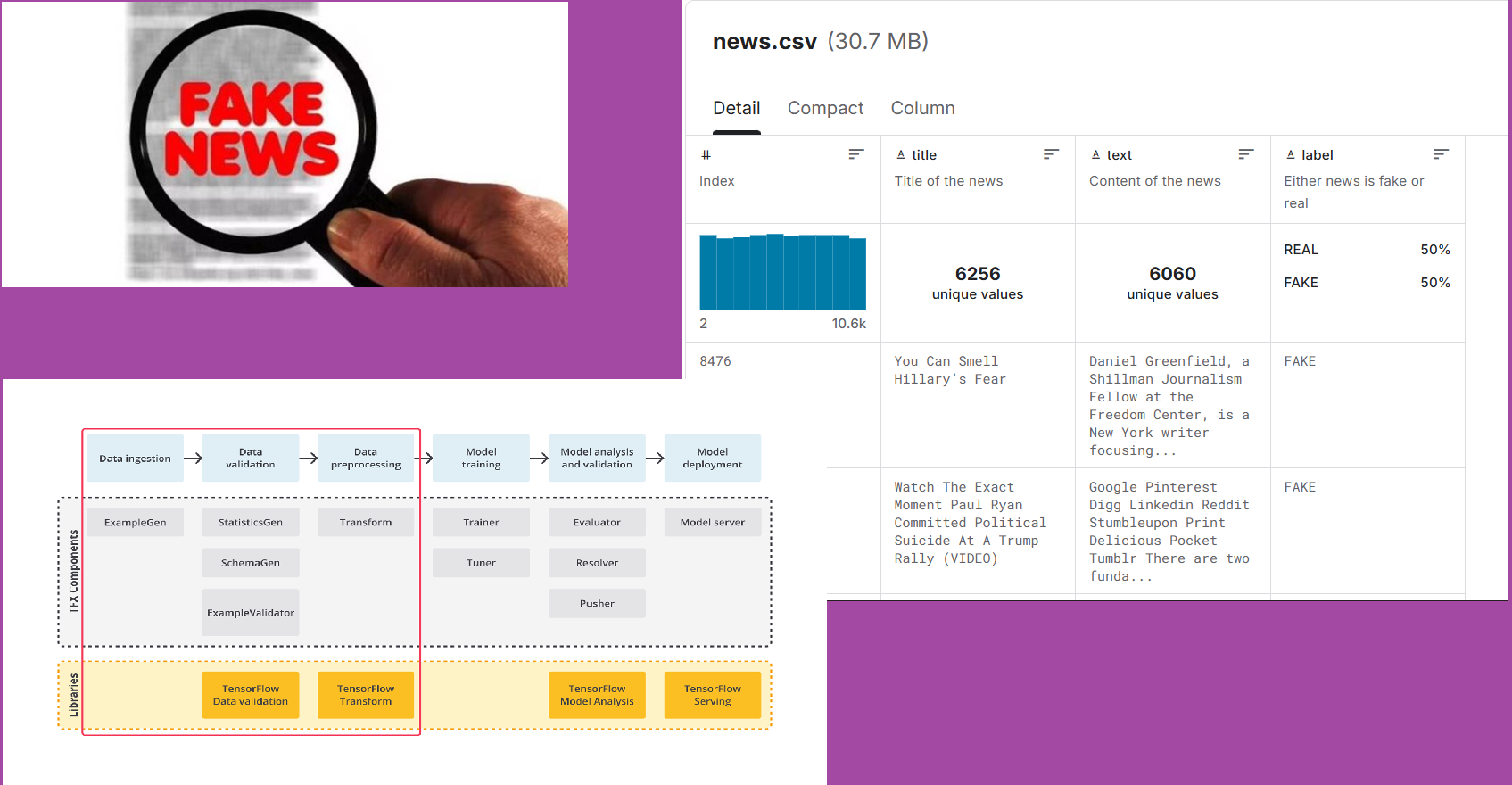Click the sort icon in title column
Viewport: 1512px width, 785px height.
[x=1051, y=154]
